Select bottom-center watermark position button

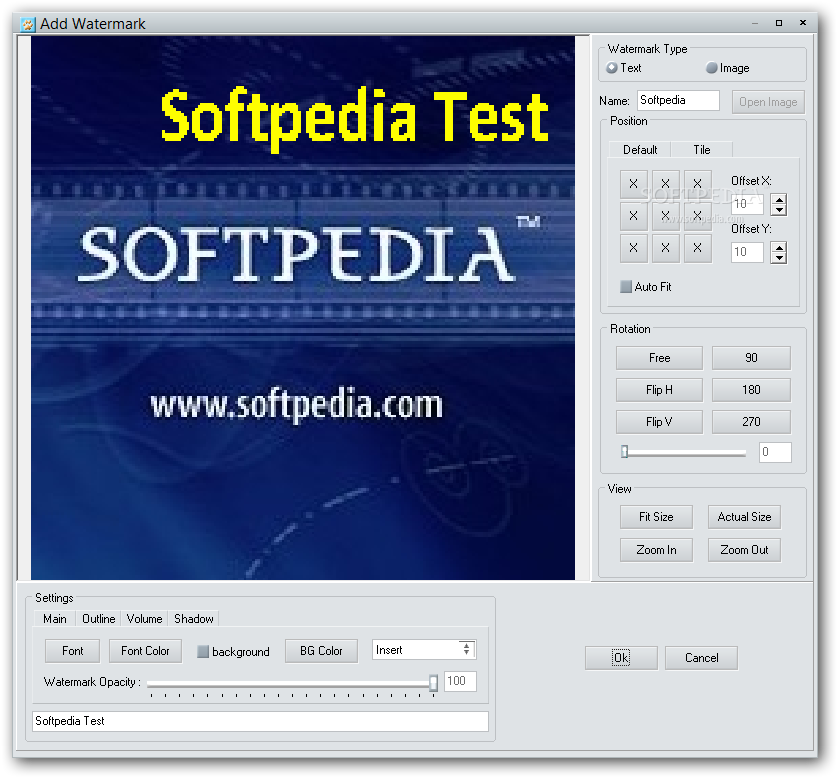665,248
